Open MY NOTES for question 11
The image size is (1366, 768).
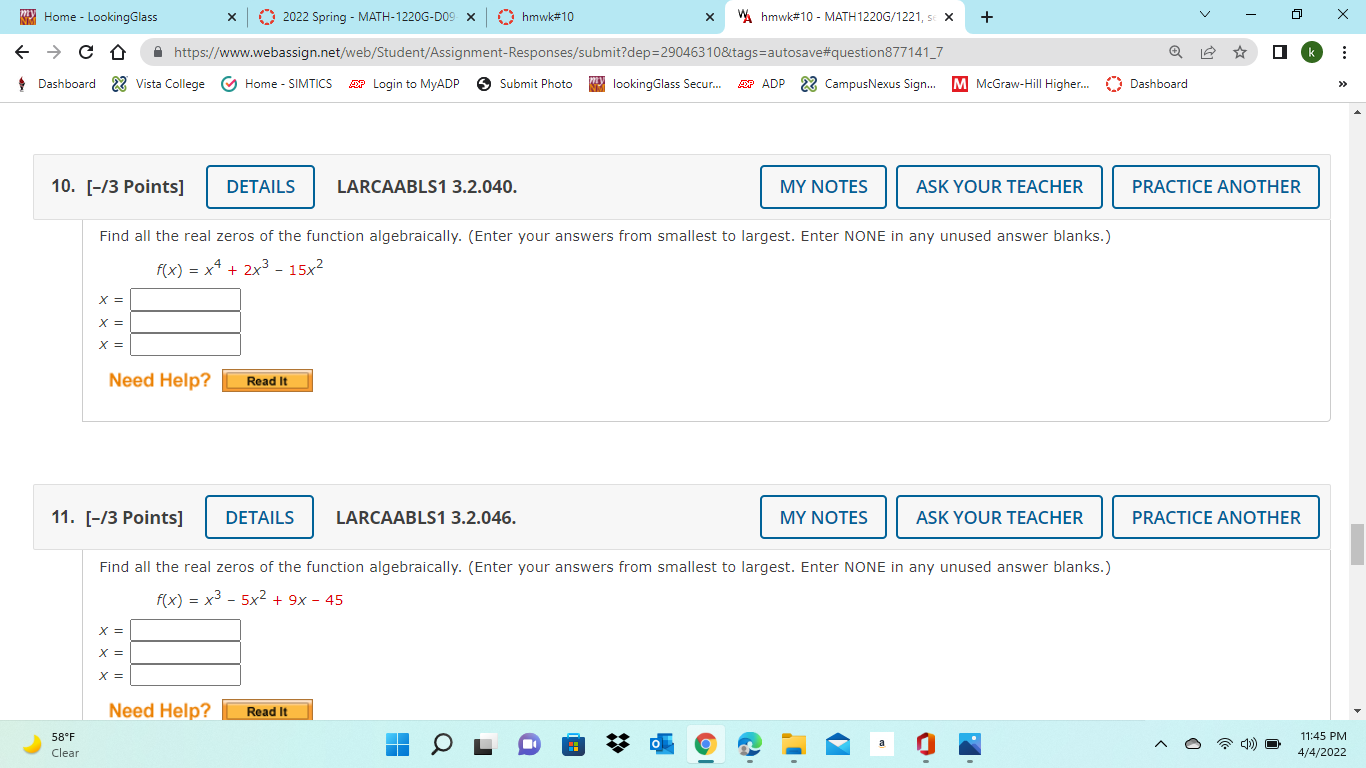tap(823, 518)
